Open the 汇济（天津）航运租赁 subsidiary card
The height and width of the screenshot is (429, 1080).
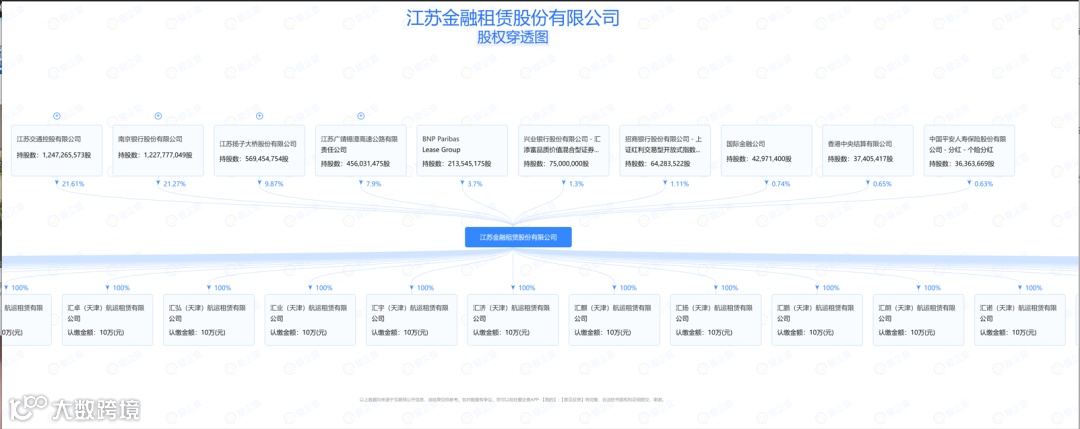(x=512, y=320)
